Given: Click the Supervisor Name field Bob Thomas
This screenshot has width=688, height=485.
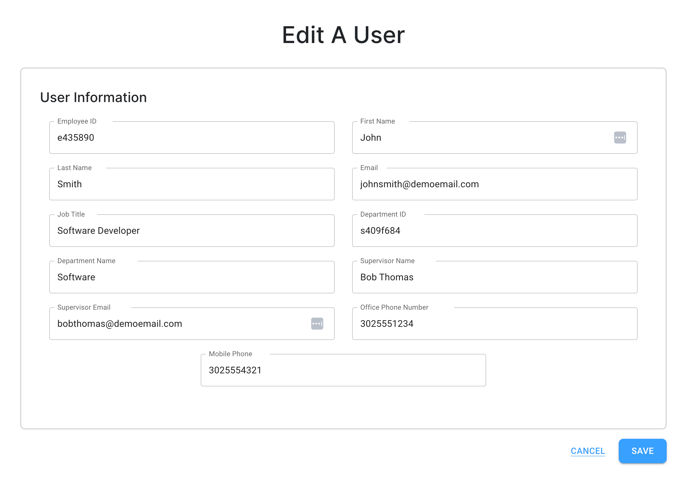Looking at the screenshot, I should click(494, 277).
